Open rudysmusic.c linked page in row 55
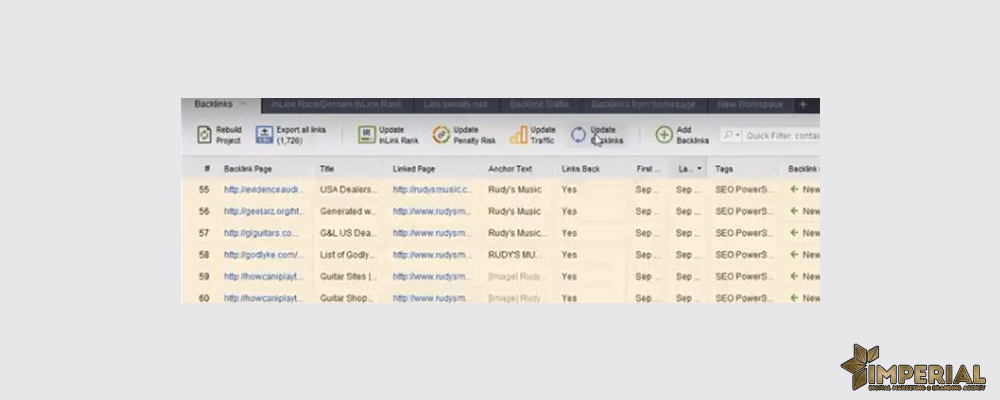This screenshot has width=1000, height=400. 434,189
